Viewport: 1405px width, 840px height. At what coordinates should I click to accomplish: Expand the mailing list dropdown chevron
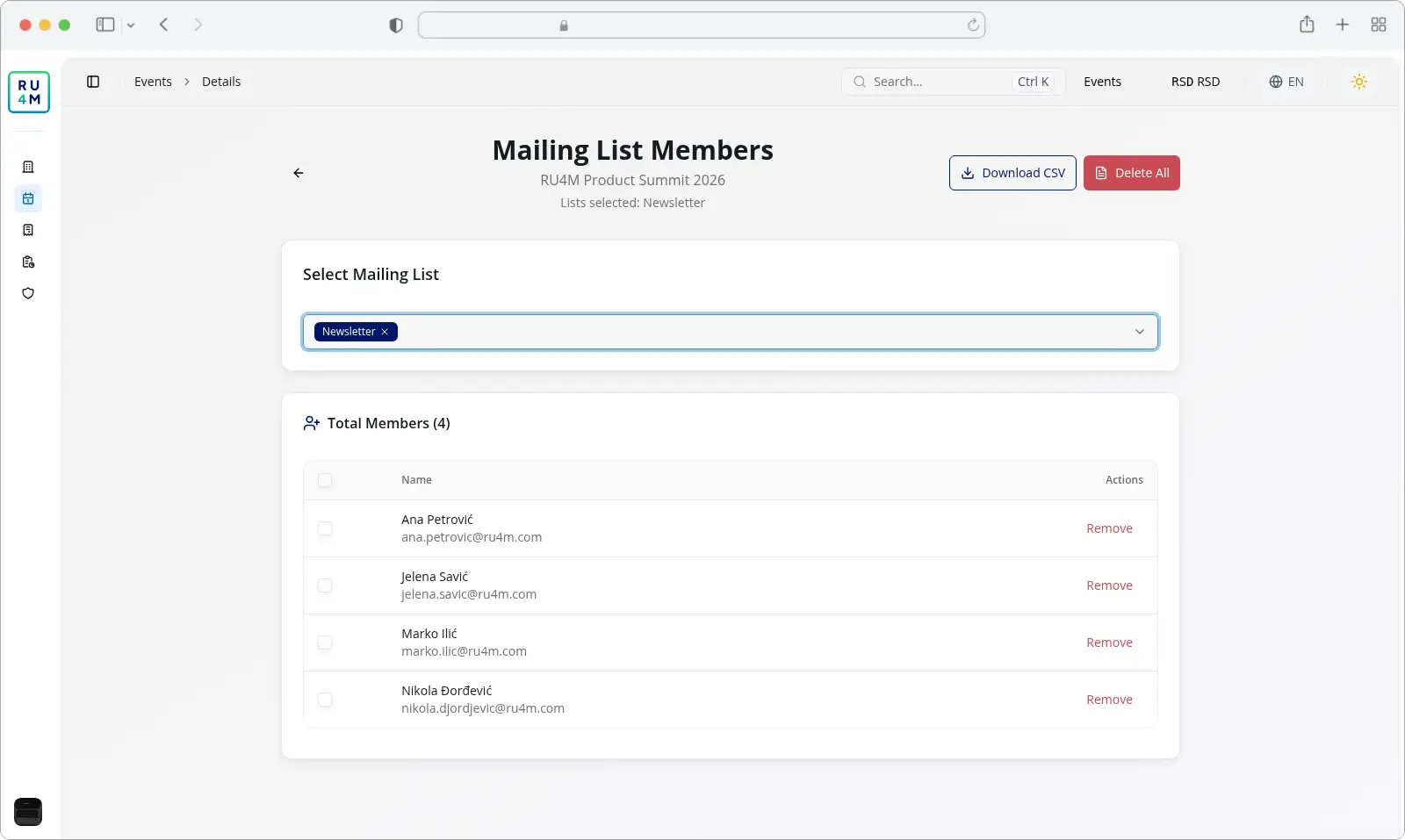1140,332
